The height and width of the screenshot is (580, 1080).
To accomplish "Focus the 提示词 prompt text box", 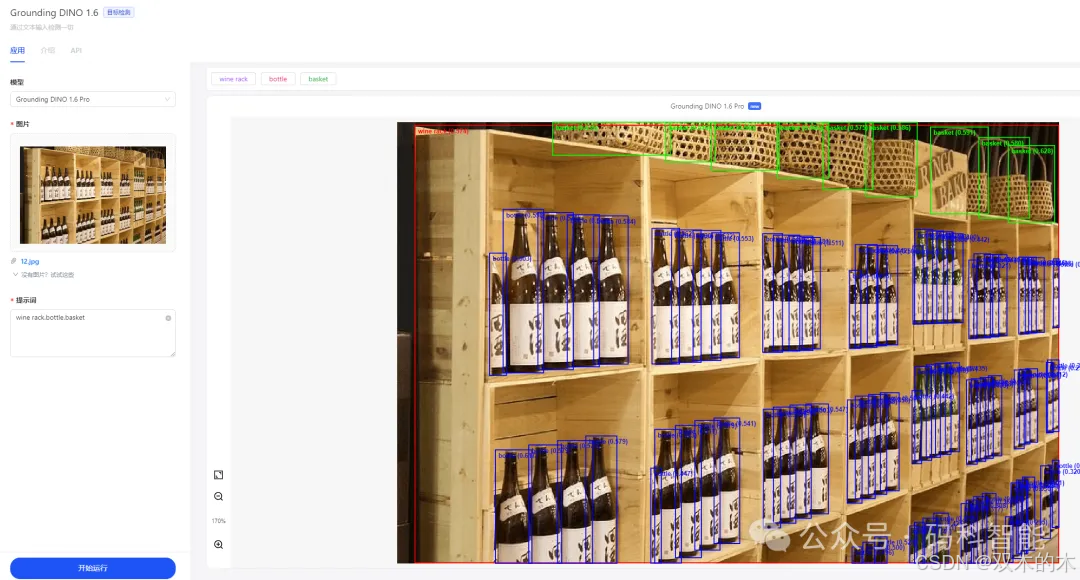I will (x=93, y=333).
